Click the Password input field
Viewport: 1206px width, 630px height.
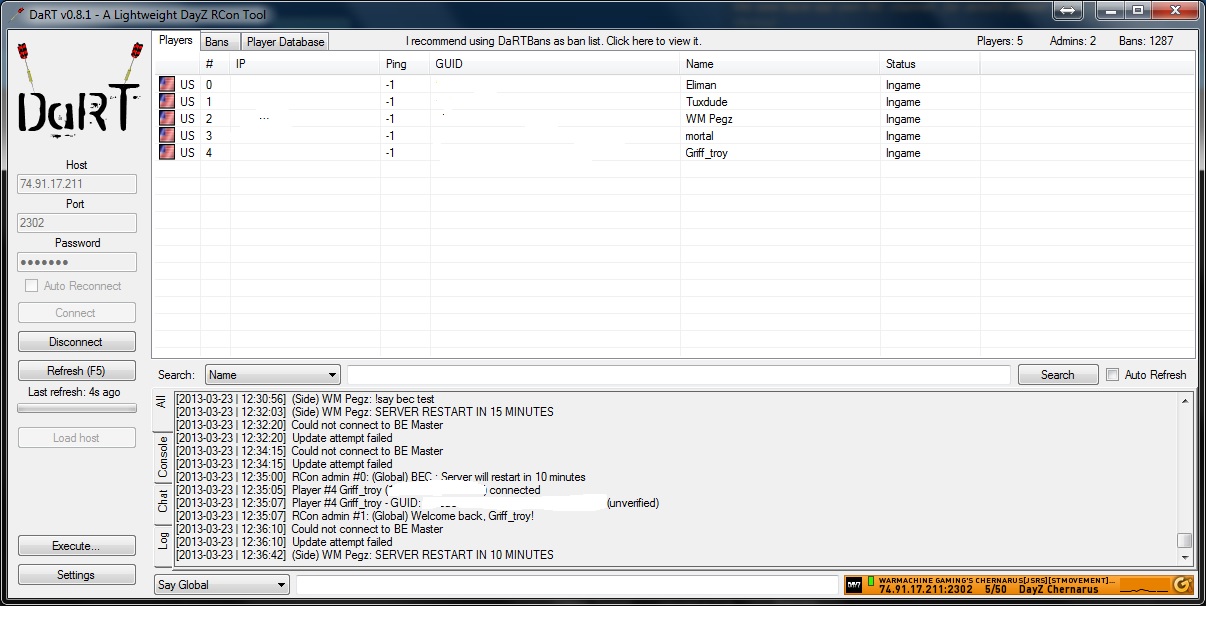[77, 262]
